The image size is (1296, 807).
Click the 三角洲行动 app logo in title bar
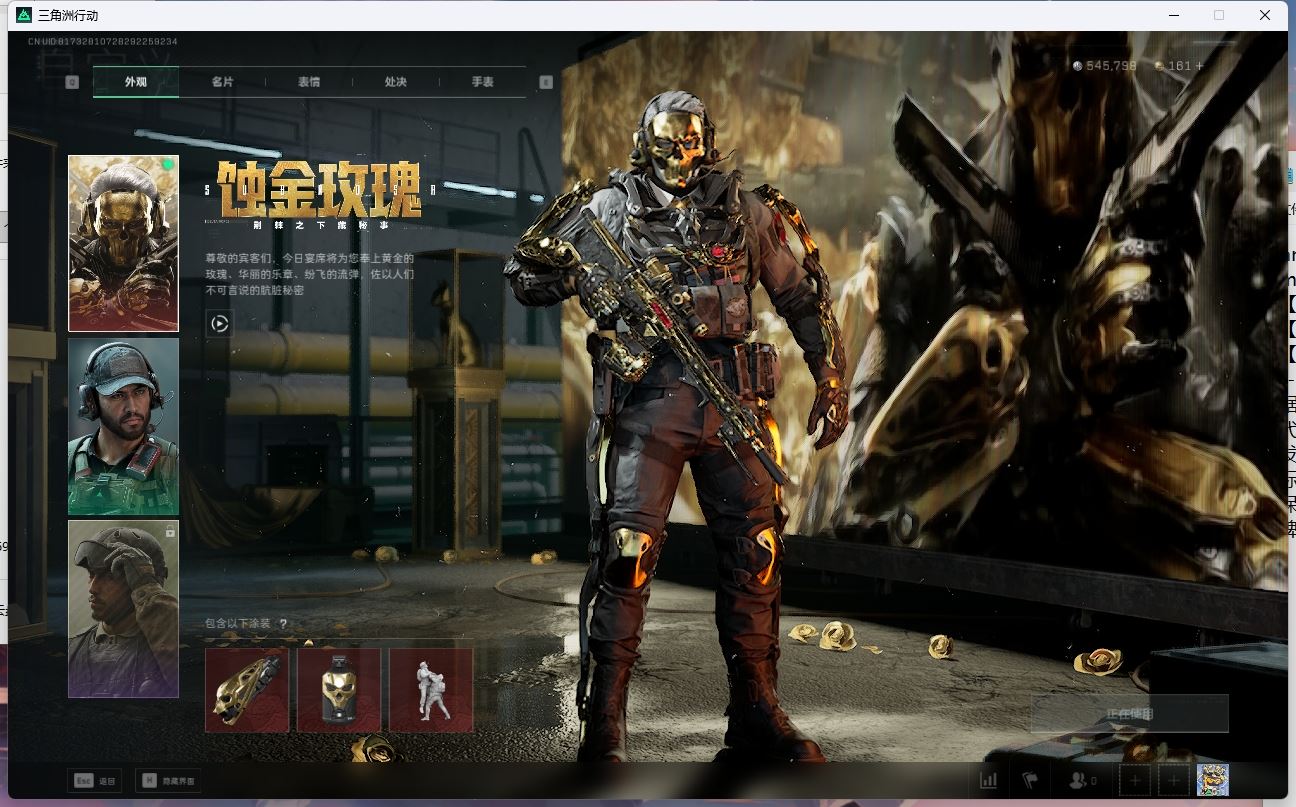[24, 15]
